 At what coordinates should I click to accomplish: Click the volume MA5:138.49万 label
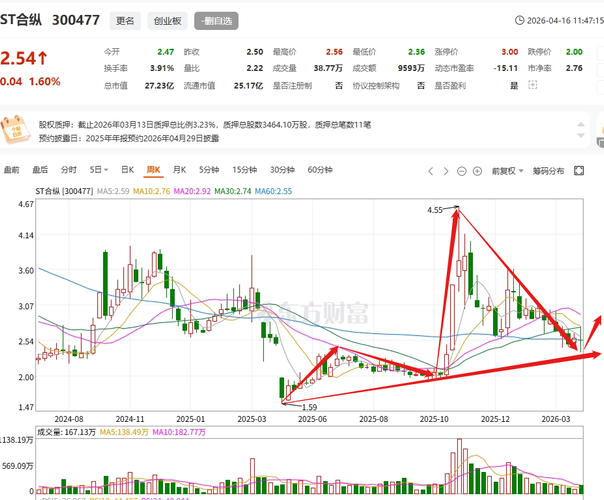coord(124,432)
